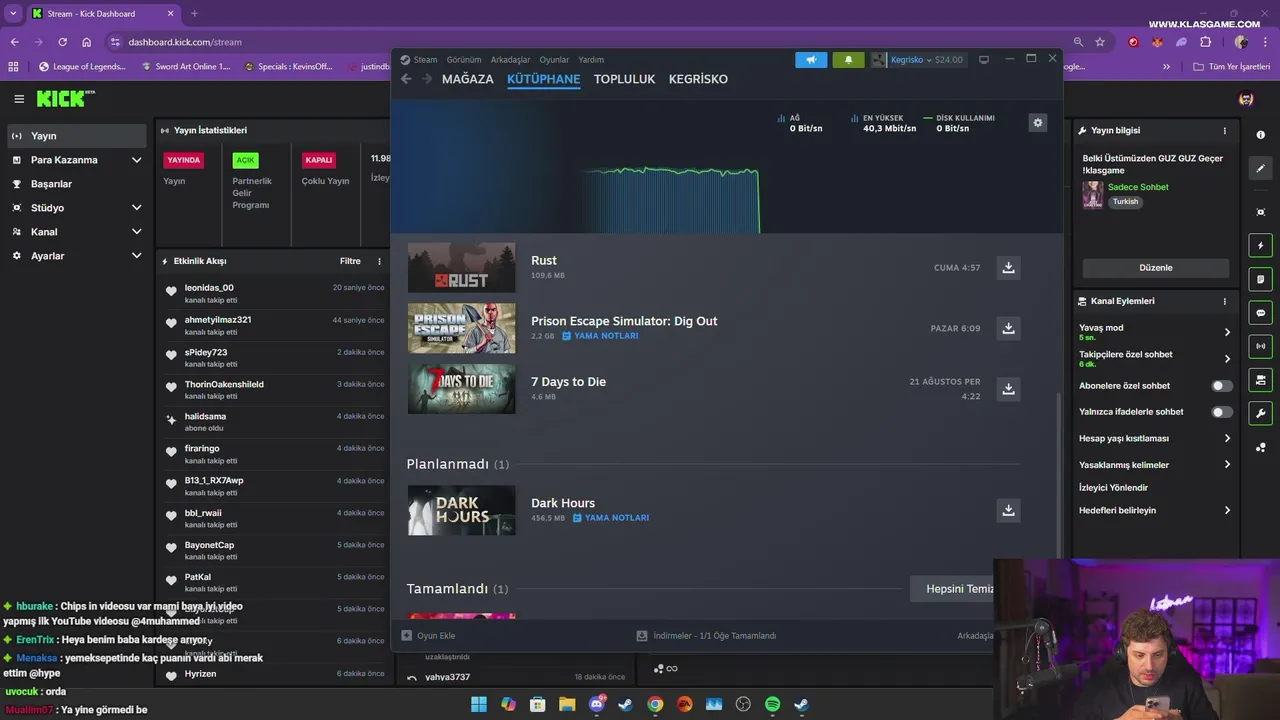Open the TOPLULUK tab in Steam
Image resolution: width=1280 pixels, height=720 pixels.
624,79
